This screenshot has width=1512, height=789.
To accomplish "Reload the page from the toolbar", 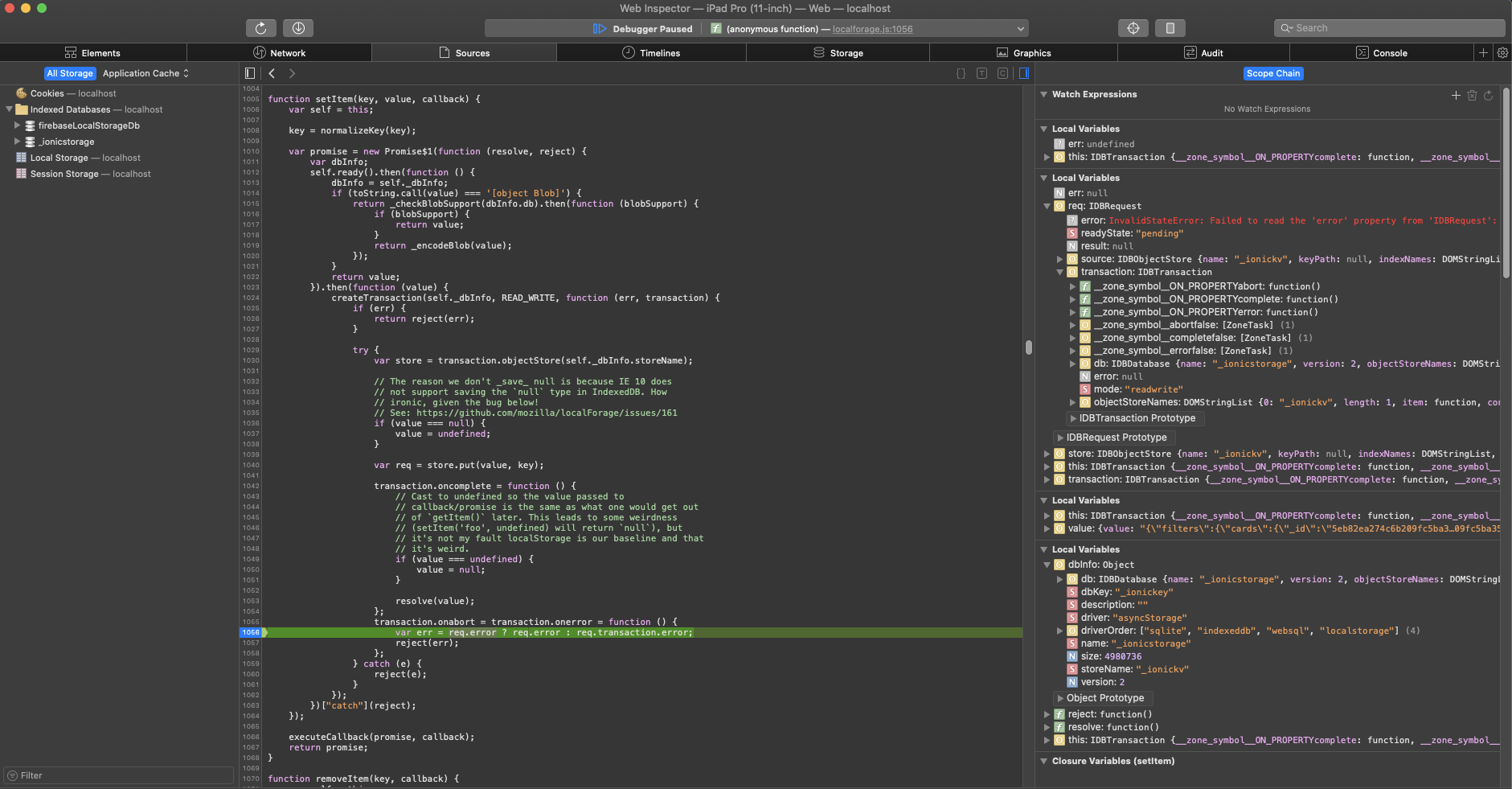I will pos(260,27).
